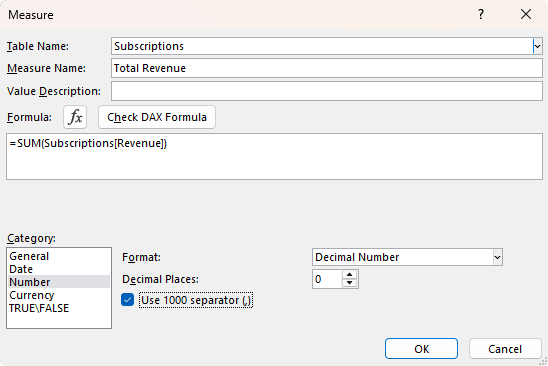The image size is (548, 366).
Task: Click the fx insert function icon
Action: [x=75, y=117]
